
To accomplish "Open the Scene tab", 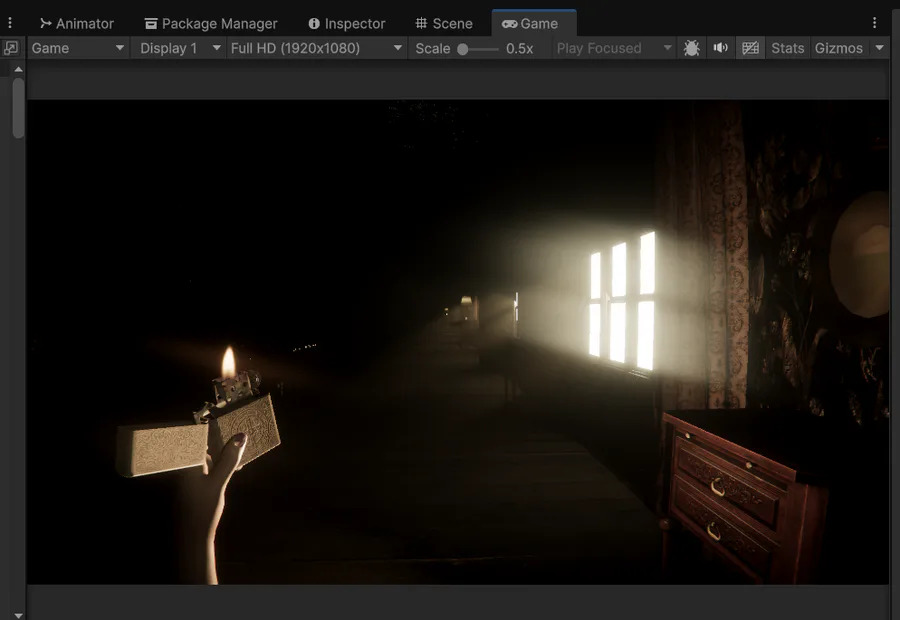I will [x=444, y=24].
